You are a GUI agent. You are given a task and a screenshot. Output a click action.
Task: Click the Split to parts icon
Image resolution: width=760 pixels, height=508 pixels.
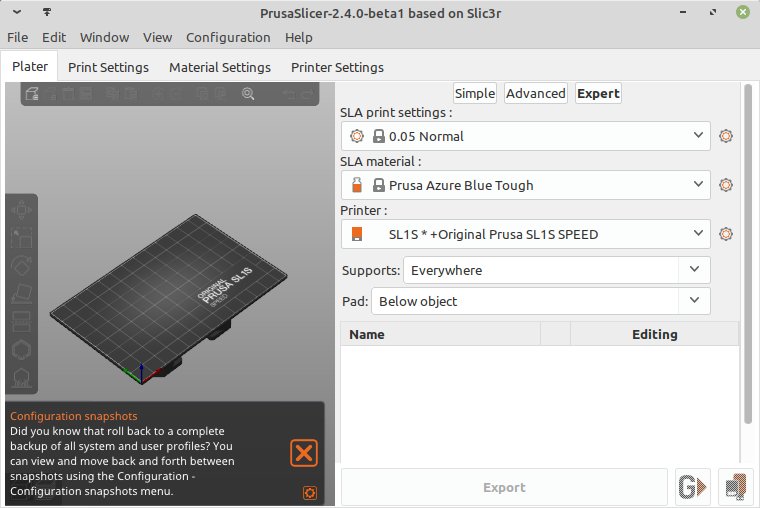221,94
